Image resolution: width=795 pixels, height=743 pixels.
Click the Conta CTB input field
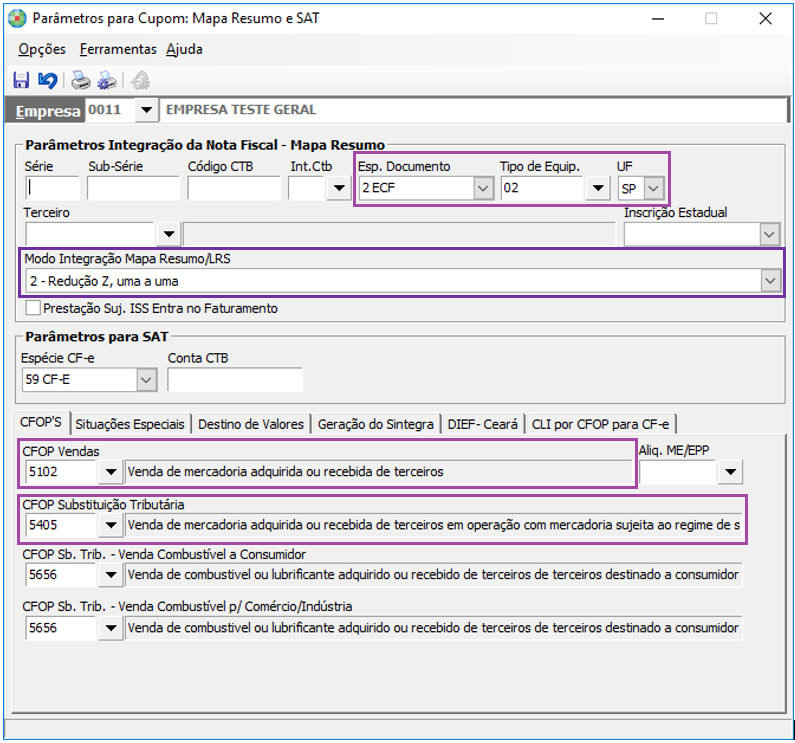[235, 380]
